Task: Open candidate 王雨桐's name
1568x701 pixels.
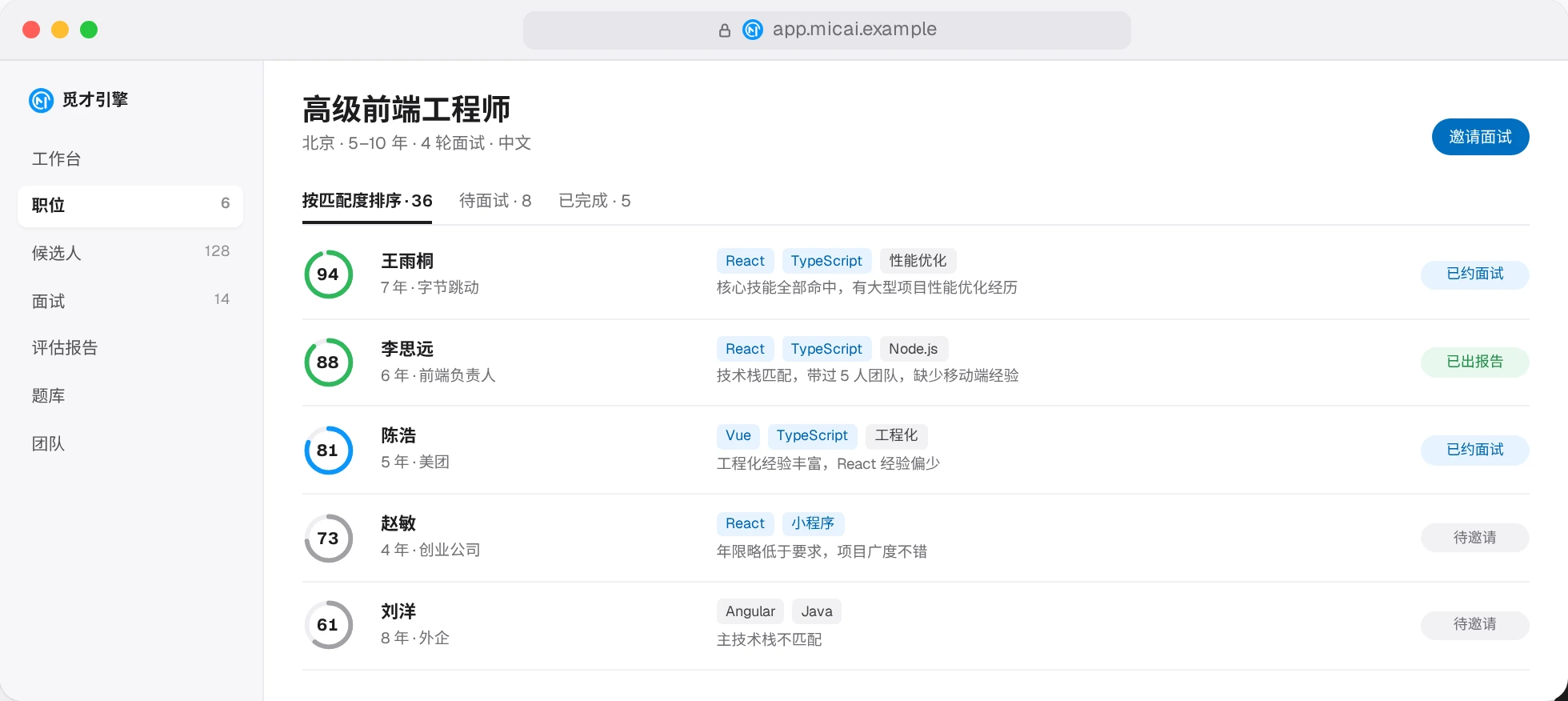Action: pos(407,262)
